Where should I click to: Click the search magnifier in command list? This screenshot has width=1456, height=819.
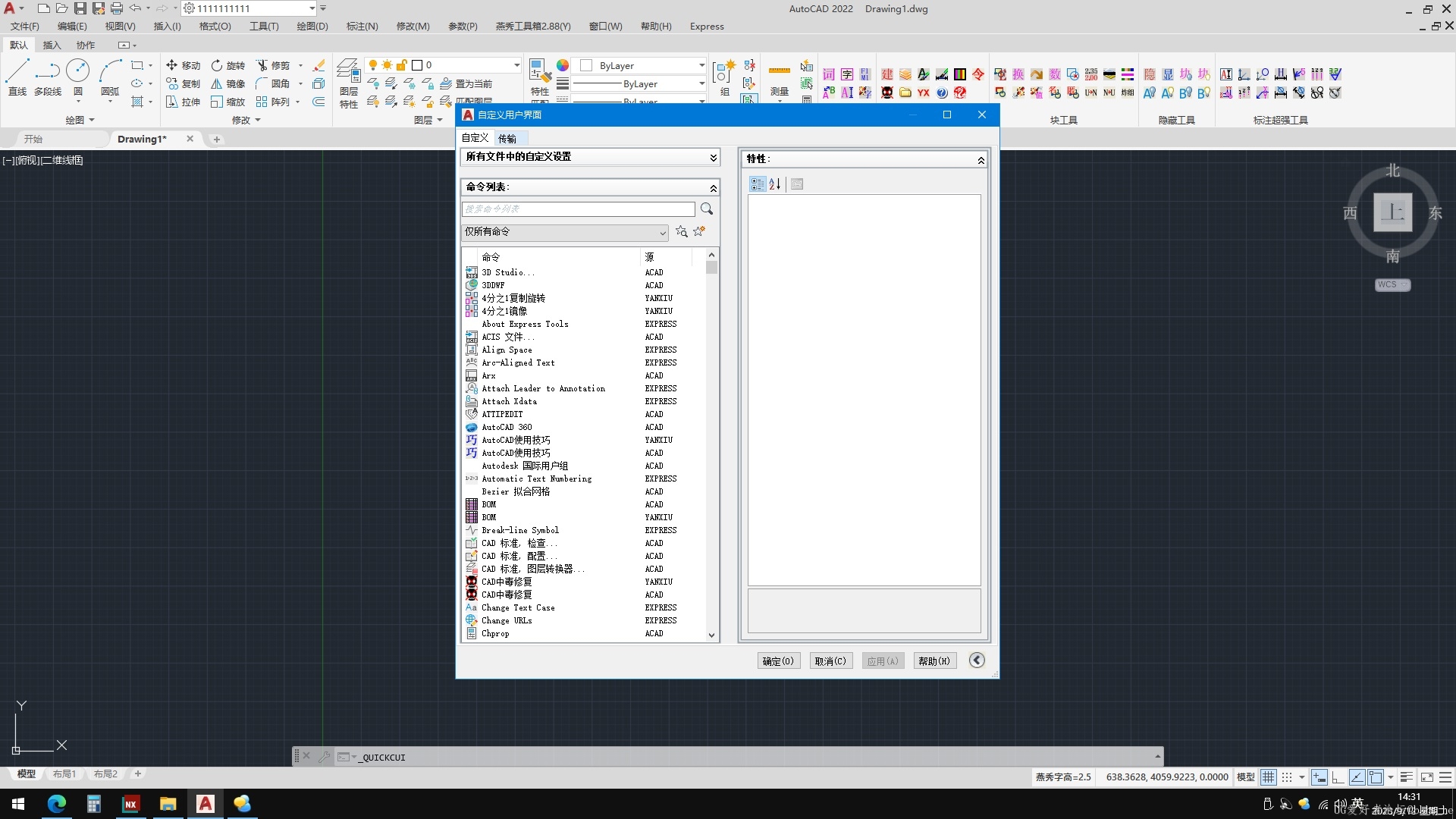[707, 209]
